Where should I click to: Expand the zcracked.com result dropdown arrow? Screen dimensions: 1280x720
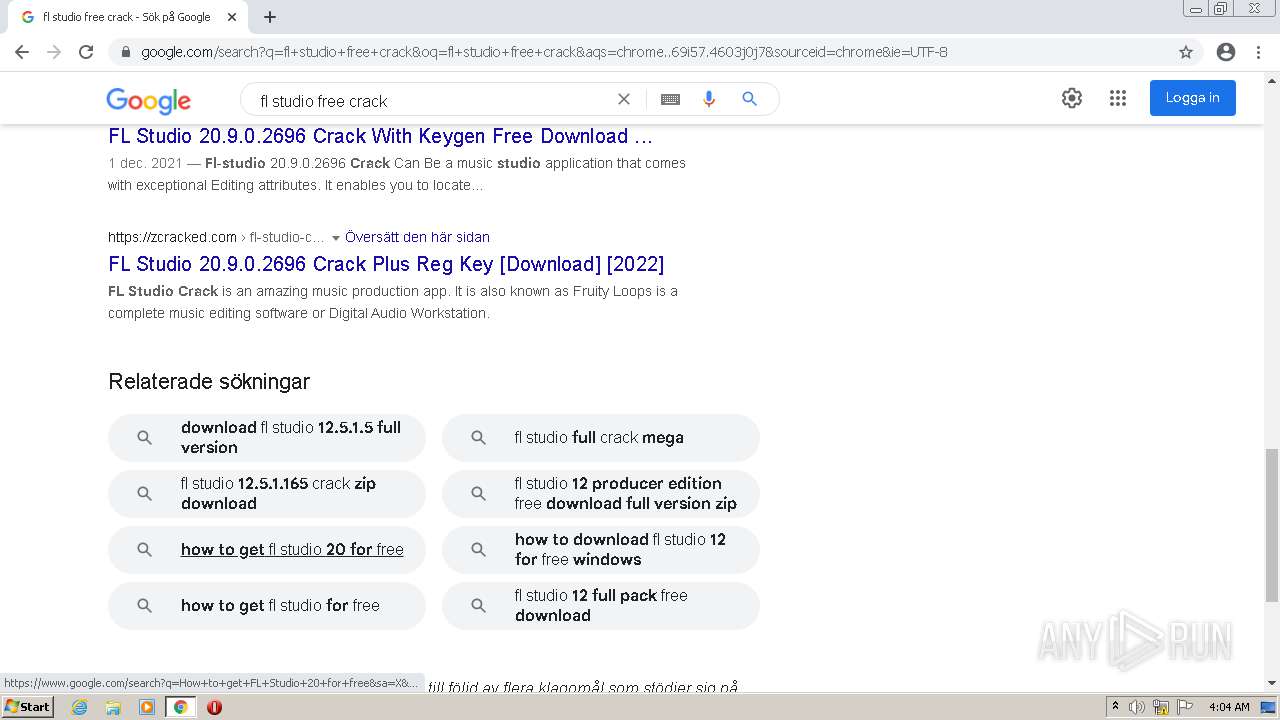tap(336, 238)
